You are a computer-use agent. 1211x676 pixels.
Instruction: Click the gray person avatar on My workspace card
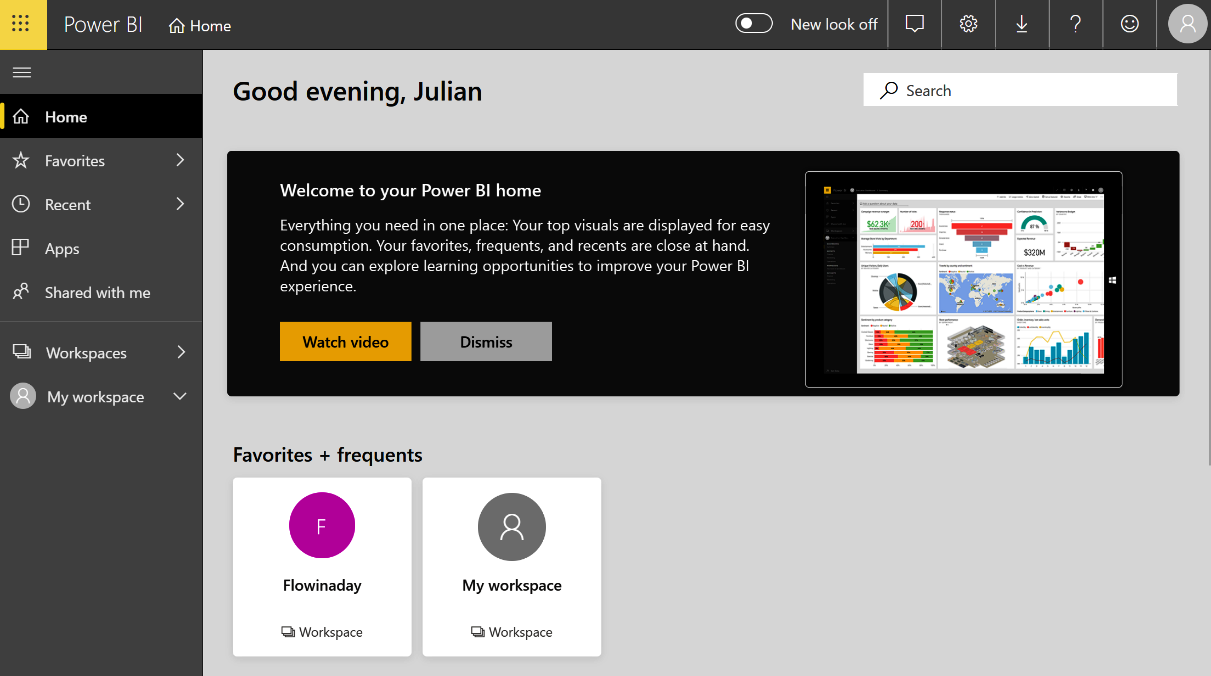coord(512,525)
